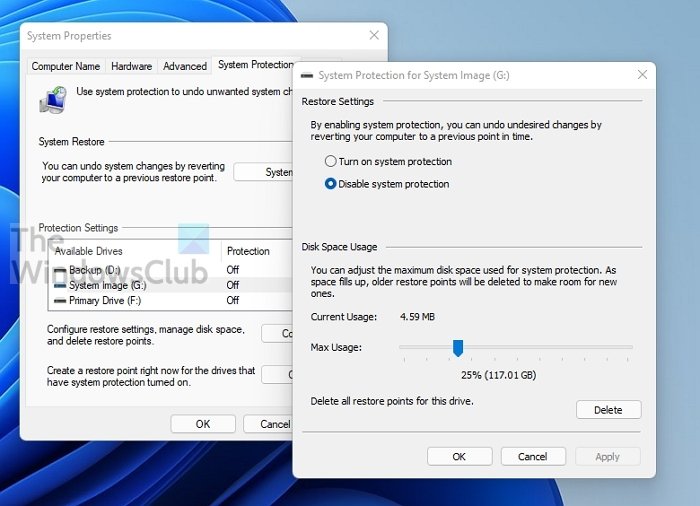Screen dimensions: 700x506
Task: Select Backup (D:) drive row
Action: click(x=171, y=270)
